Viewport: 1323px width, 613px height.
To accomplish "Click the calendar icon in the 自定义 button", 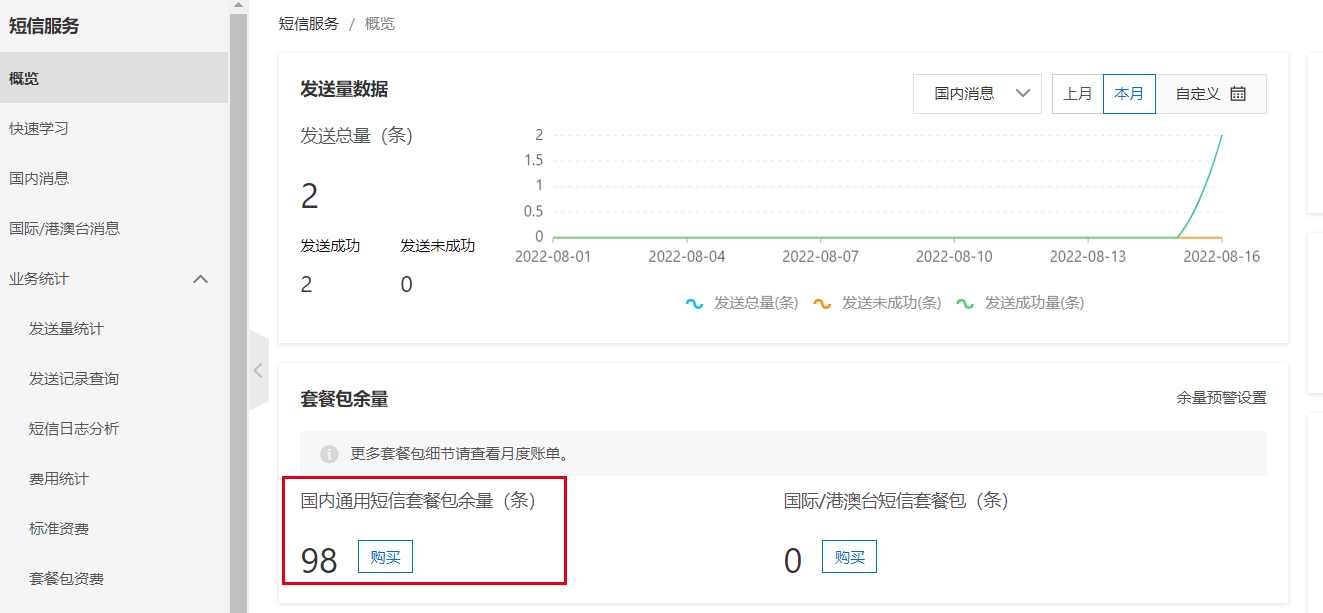I will point(1240,92).
